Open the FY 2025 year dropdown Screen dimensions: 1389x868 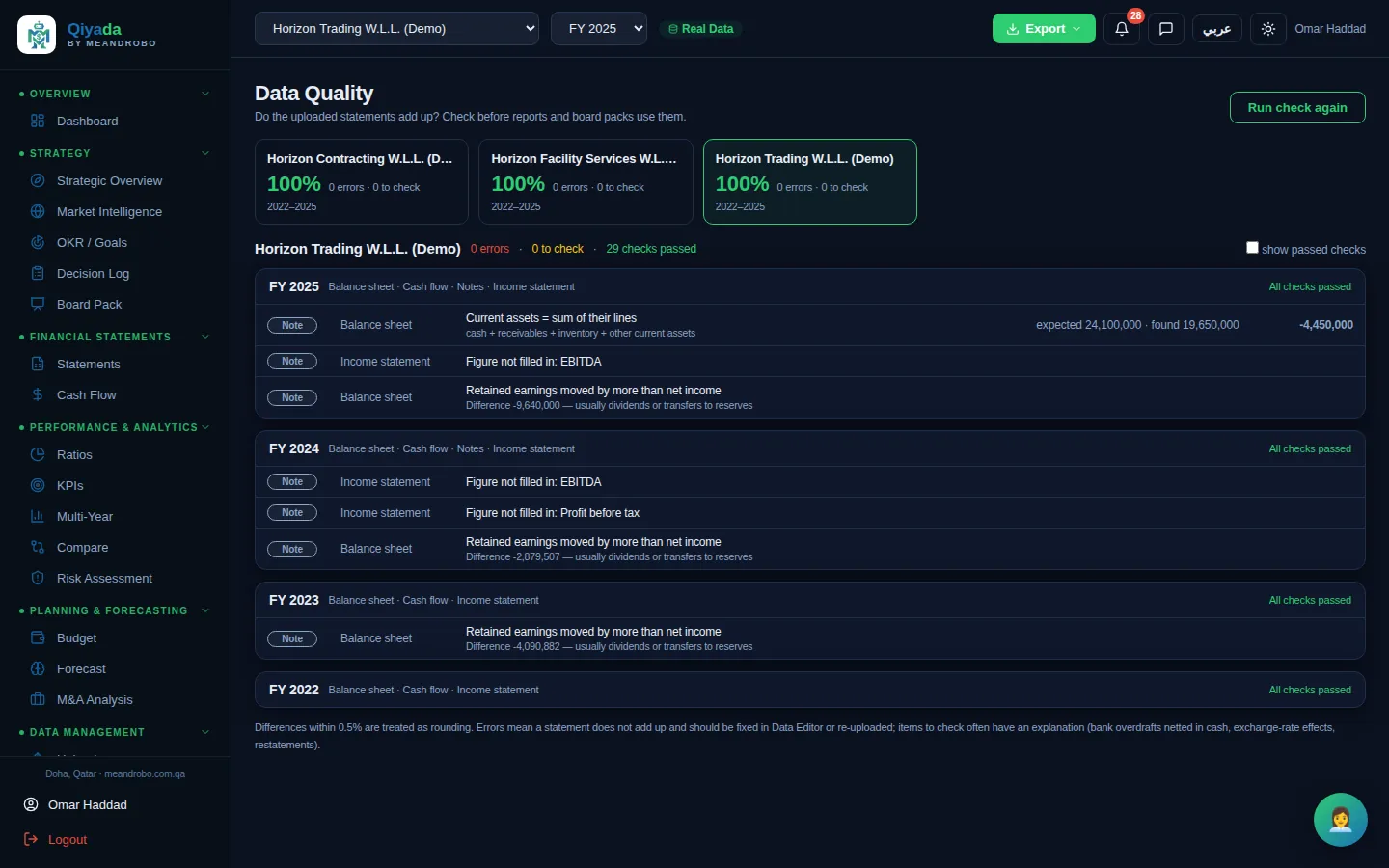pyautogui.click(x=599, y=29)
